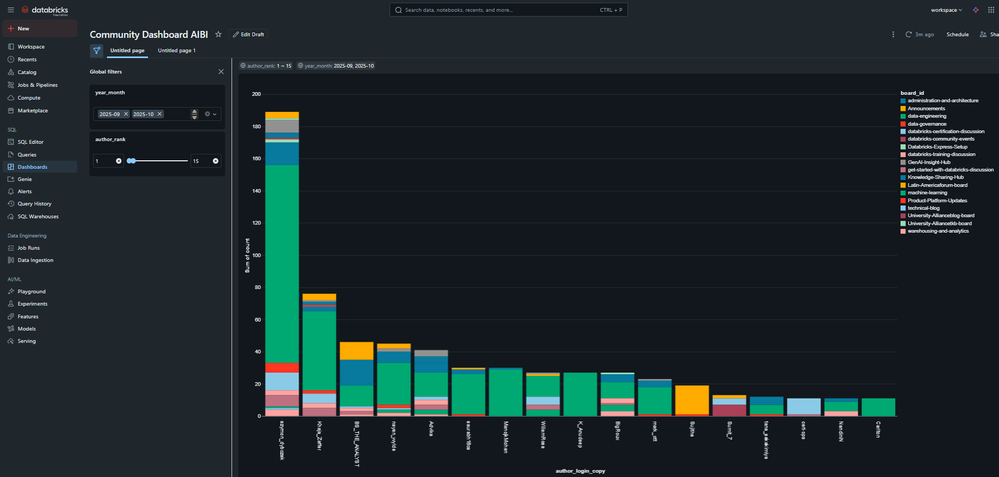The image size is (999, 477).
Task: Toggle Announcements series in the legend
Action: [x=929, y=108]
